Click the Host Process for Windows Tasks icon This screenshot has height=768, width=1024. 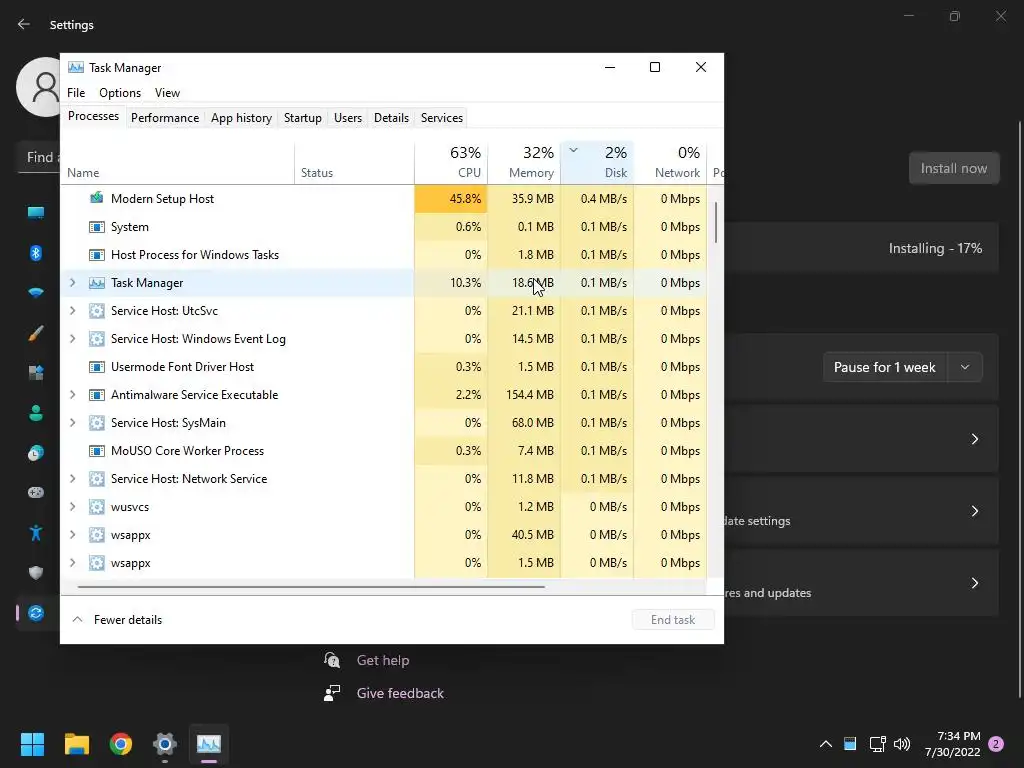click(x=97, y=255)
